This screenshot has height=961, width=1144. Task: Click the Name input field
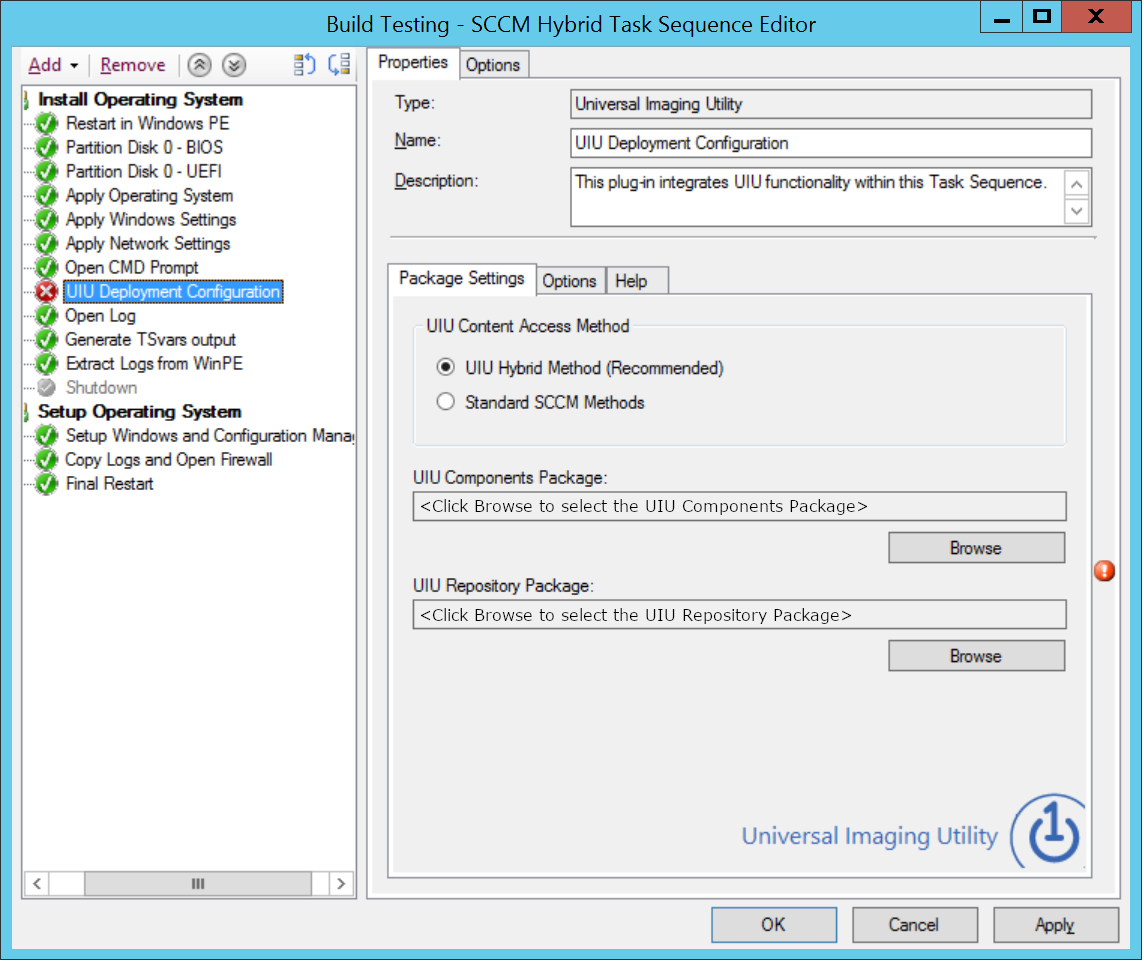831,143
